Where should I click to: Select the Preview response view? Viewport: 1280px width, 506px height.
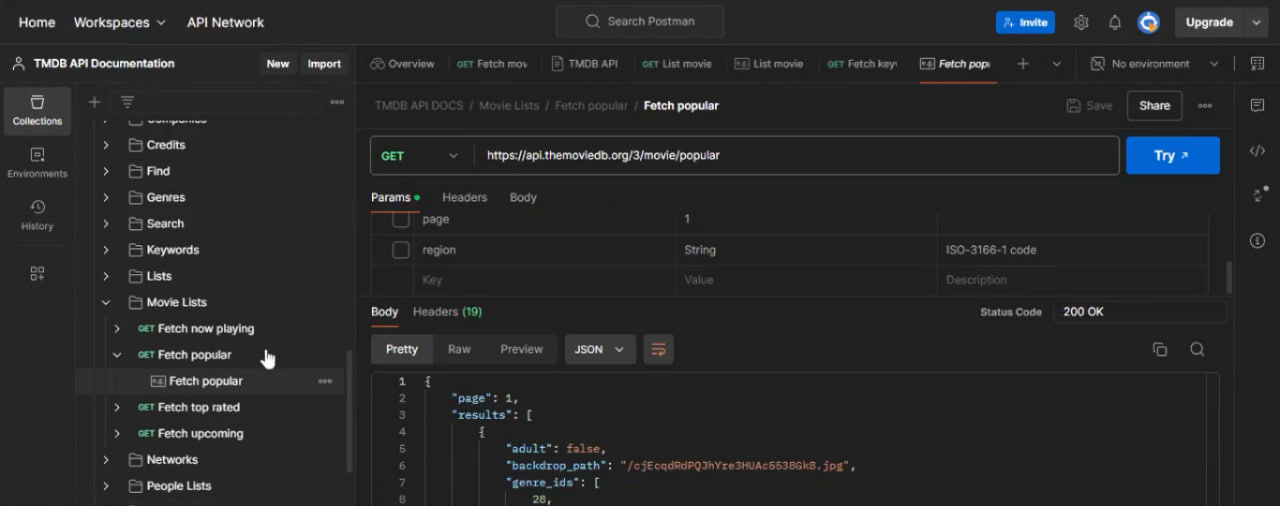pyautogui.click(x=521, y=349)
